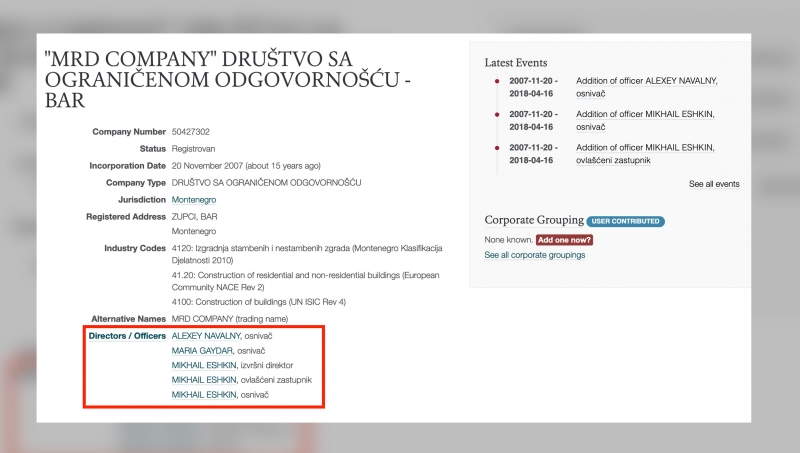Open event MIKHAIL ESHKIN ovlašćeni zastupnik
The image size is (800, 453).
pos(645,154)
